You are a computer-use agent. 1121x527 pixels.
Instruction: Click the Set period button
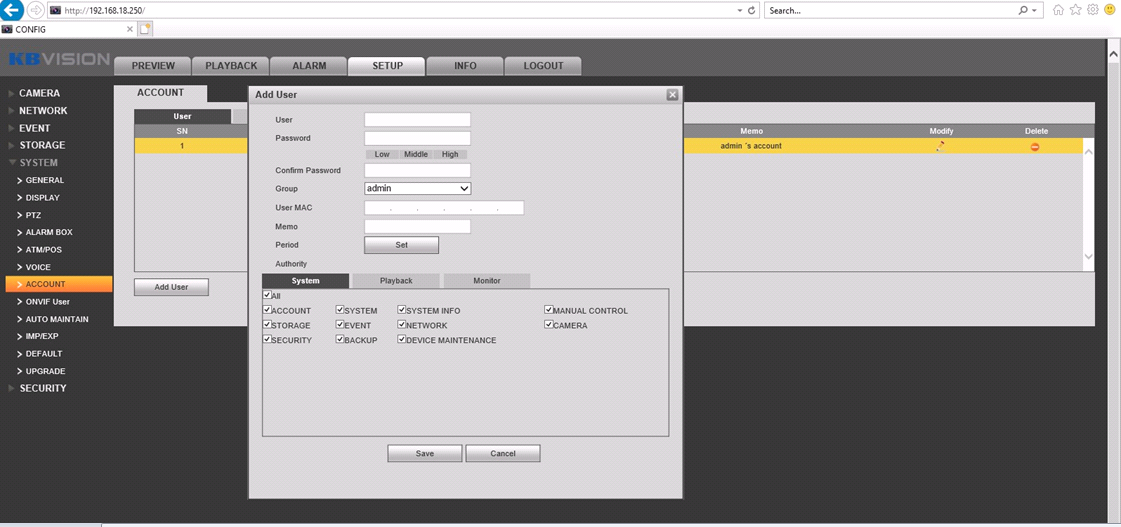tap(401, 245)
